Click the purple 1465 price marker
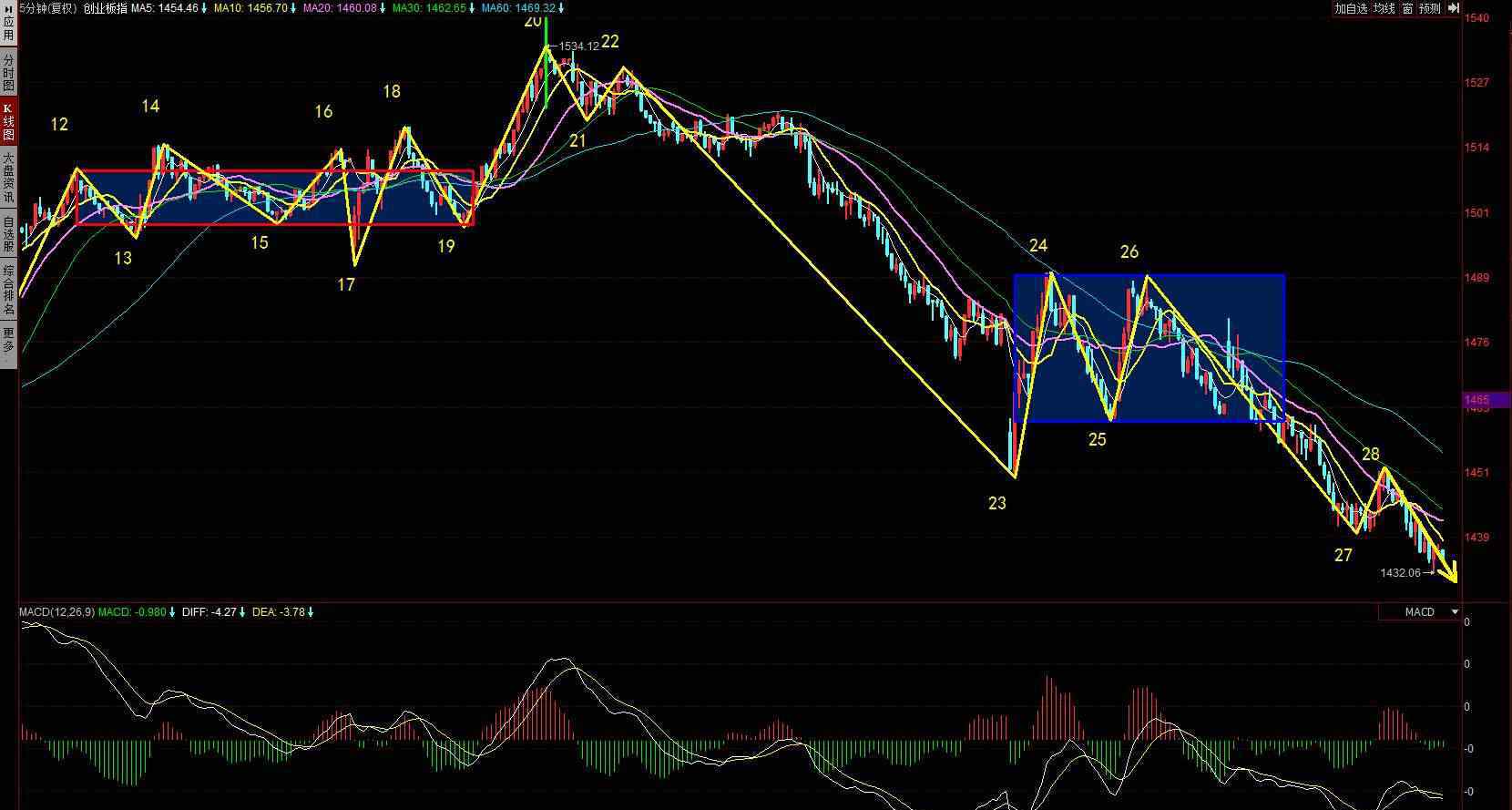Screen dimensions: 1512x810 pyautogui.click(x=1485, y=400)
